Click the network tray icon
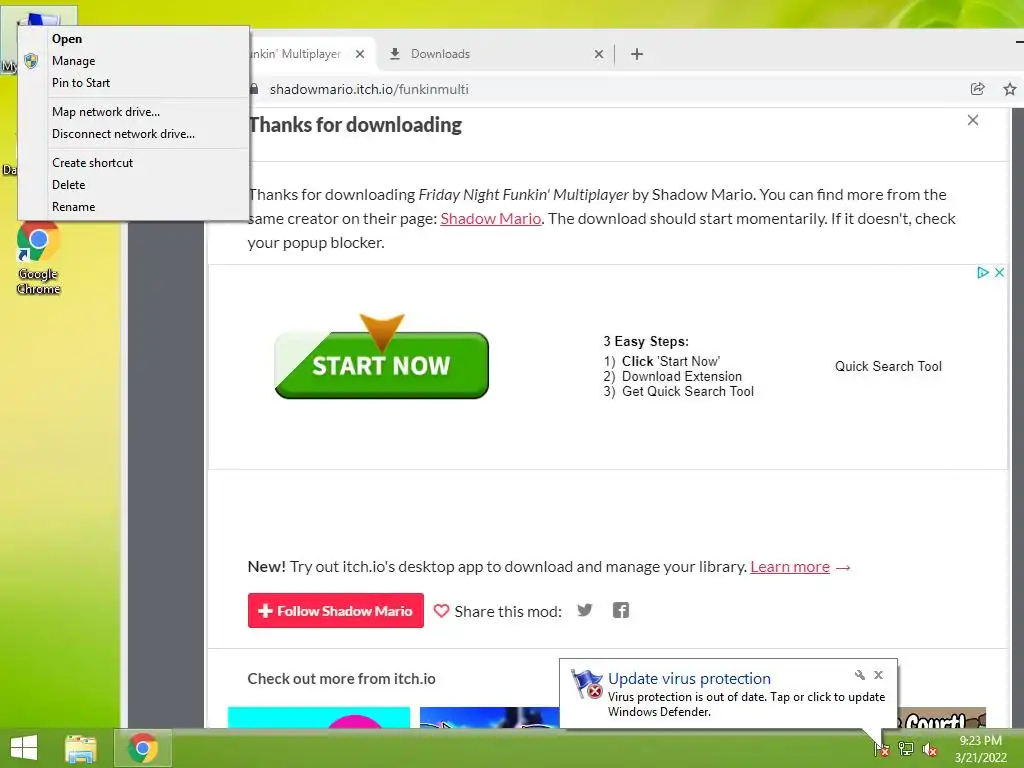The height and width of the screenshot is (768, 1024). point(906,748)
